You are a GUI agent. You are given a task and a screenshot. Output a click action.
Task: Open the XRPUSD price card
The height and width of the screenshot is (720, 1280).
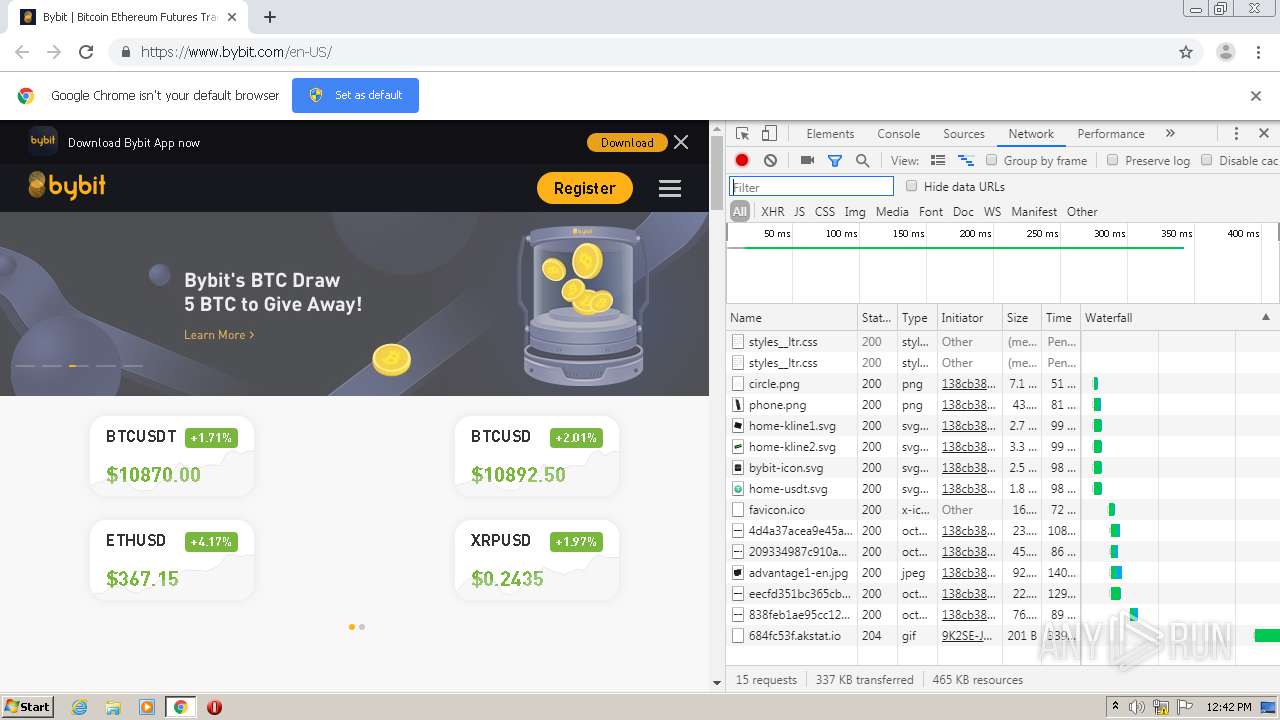point(537,560)
